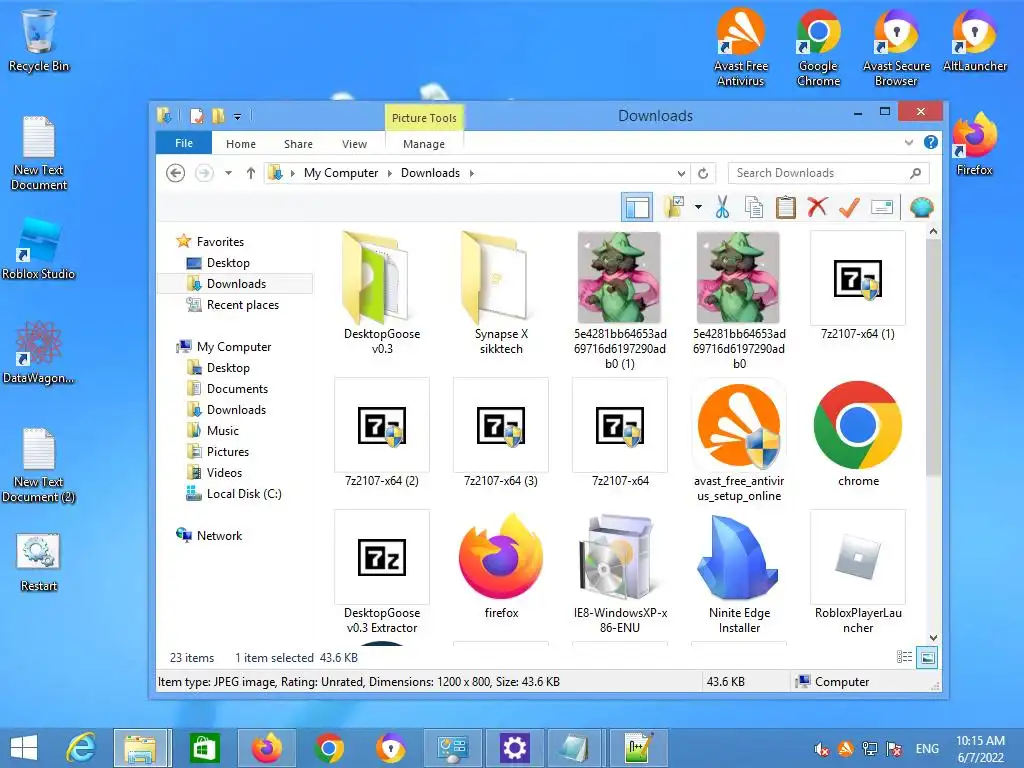This screenshot has height=768, width=1024.
Task: Expand the chevron after Downloads in address bar
Action: [472, 173]
